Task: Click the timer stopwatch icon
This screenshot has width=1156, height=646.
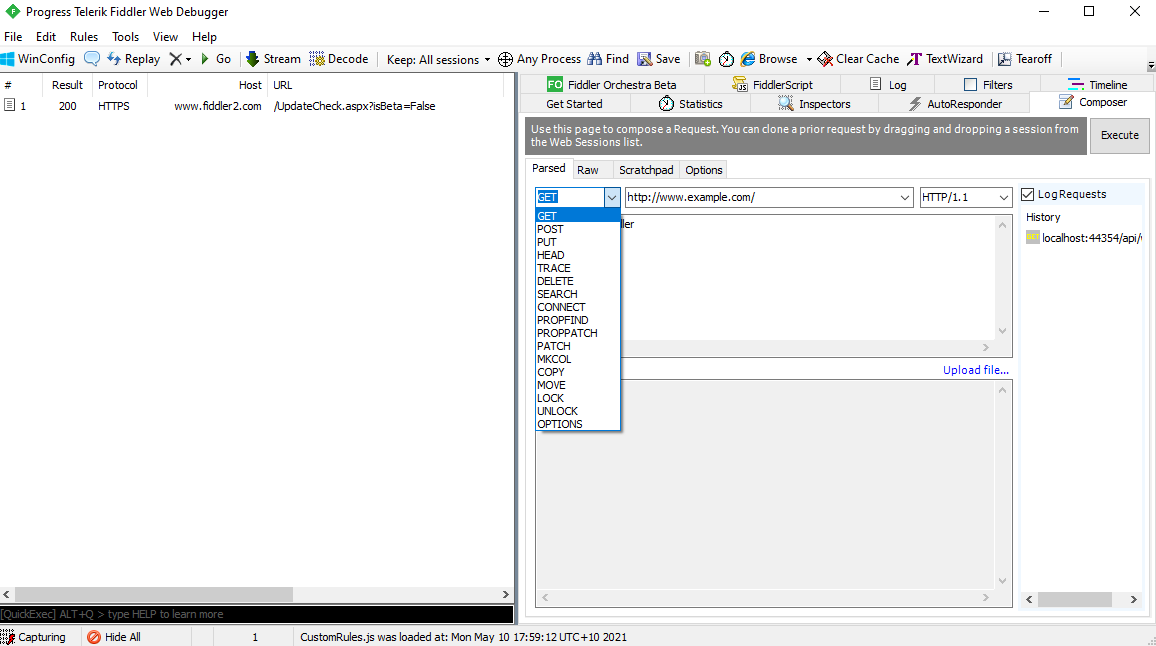Action: coord(726,59)
